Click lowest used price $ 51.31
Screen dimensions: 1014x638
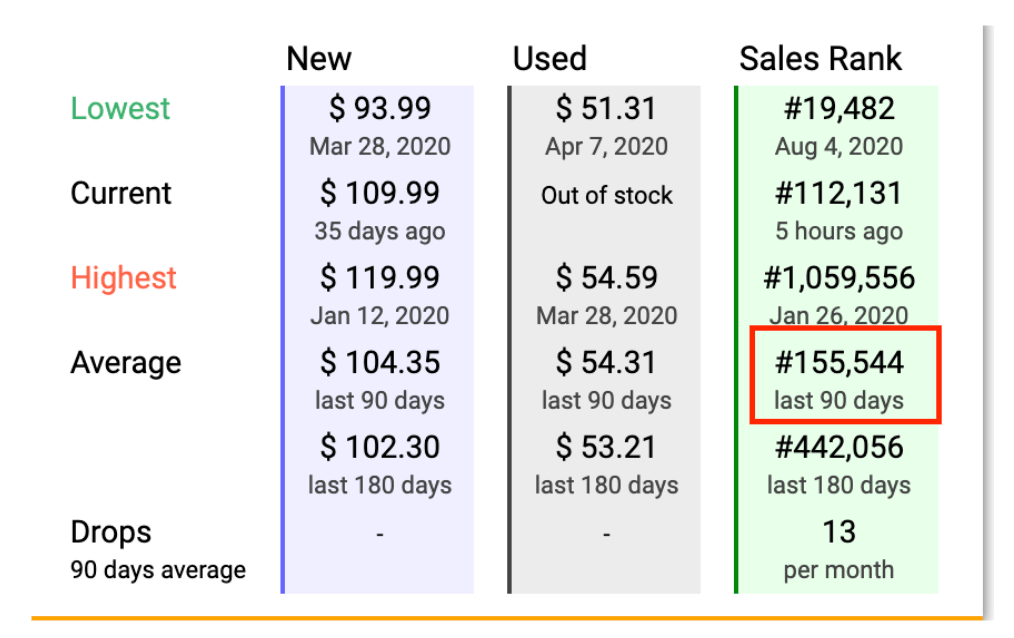[606, 108]
